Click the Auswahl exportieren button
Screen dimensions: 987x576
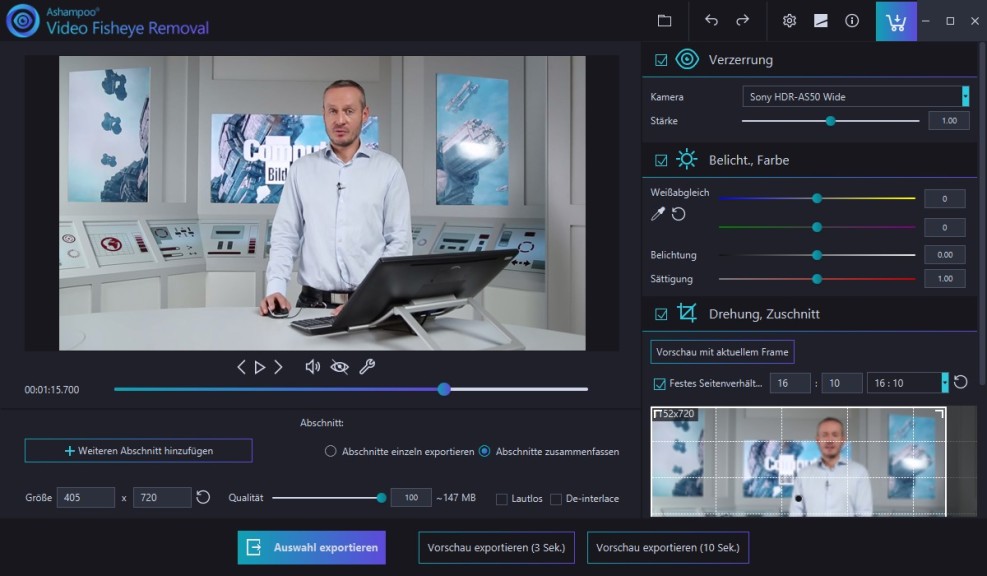click(x=311, y=548)
